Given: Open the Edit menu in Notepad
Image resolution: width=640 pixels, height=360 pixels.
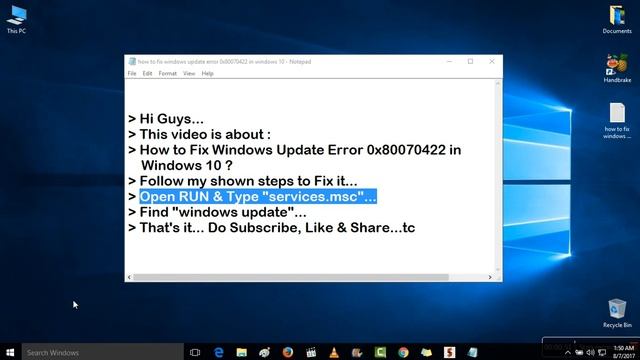Looking at the screenshot, I should [147, 73].
